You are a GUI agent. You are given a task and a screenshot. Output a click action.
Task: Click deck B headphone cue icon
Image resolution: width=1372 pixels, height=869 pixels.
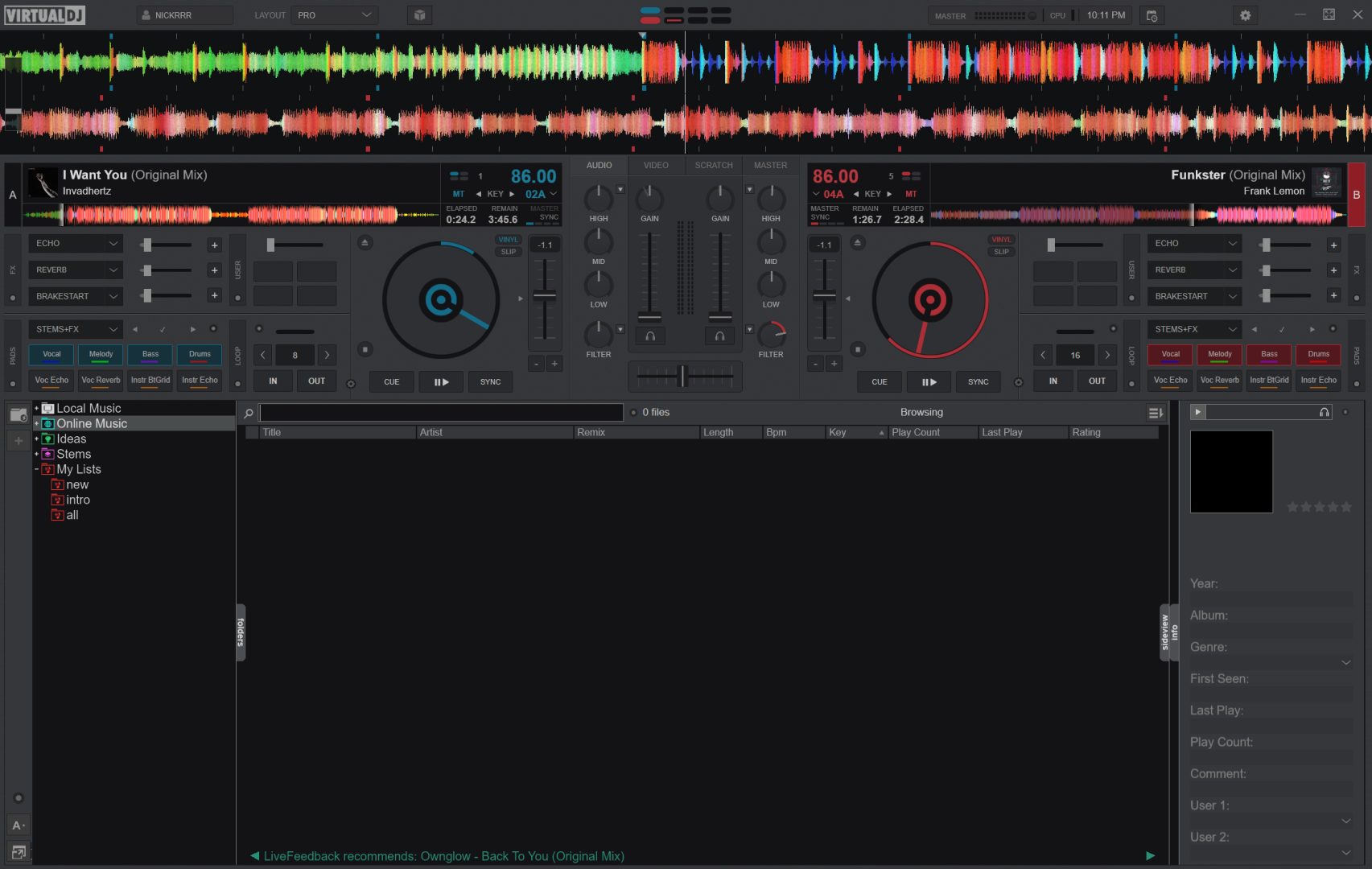(x=719, y=336)
